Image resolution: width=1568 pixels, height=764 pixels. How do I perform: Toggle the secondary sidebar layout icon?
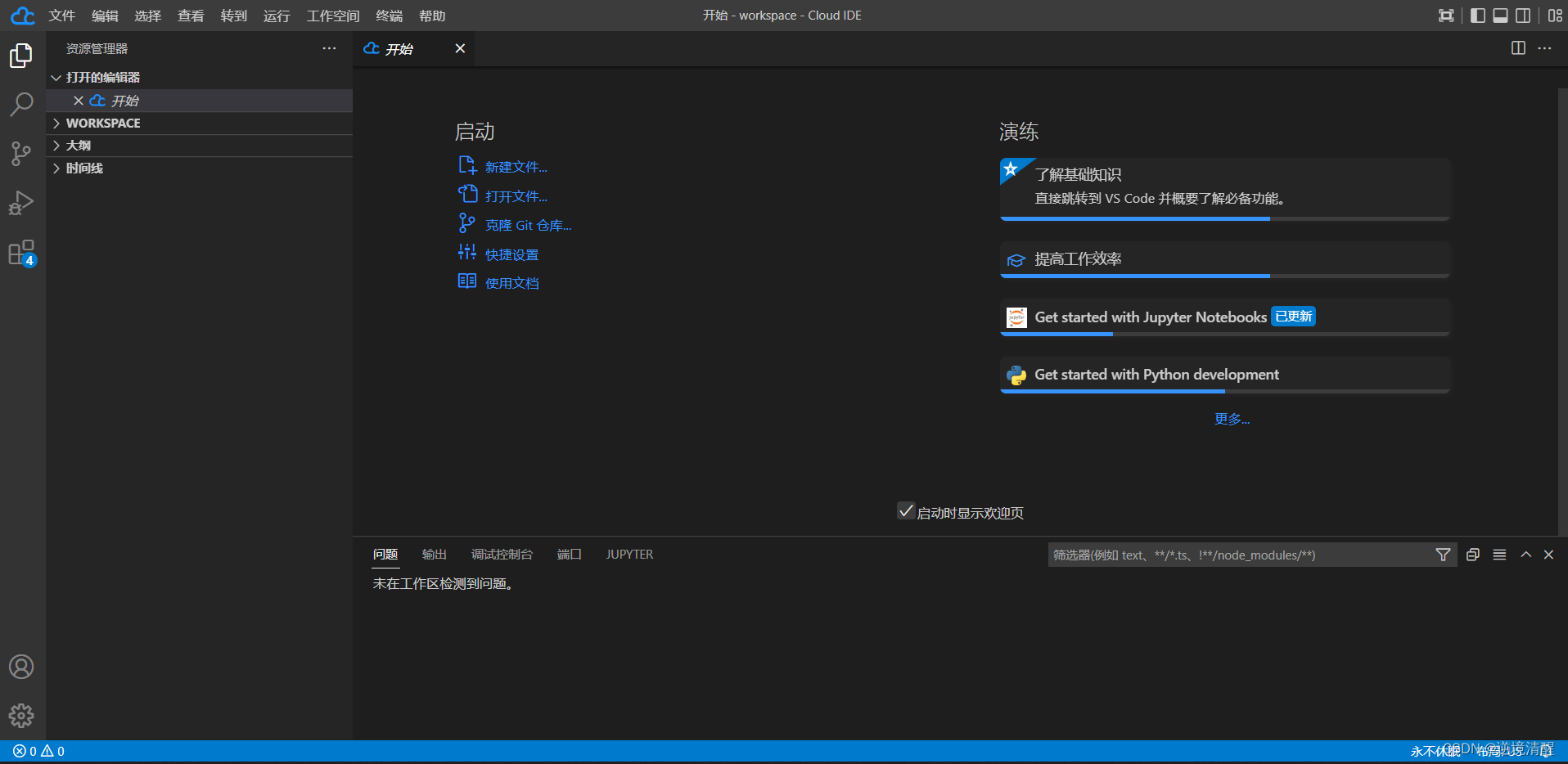1523,16
